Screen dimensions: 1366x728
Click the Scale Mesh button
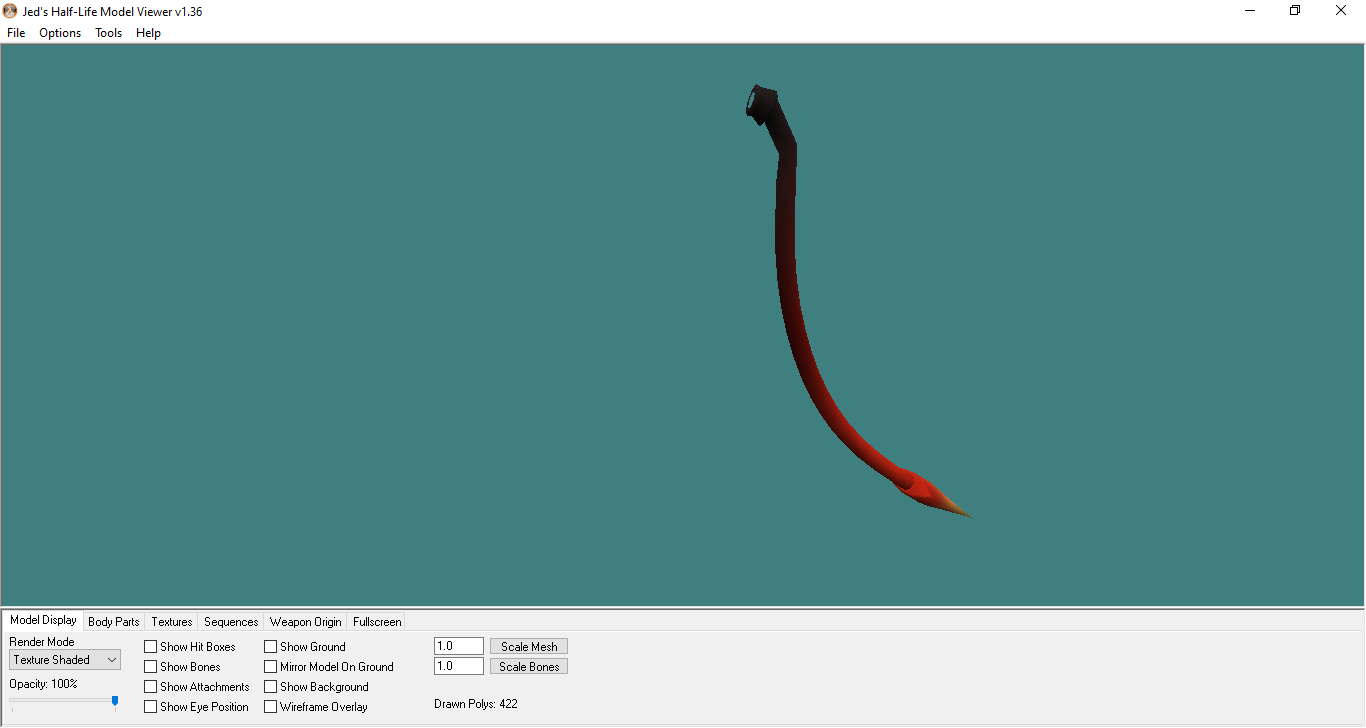pos(529,647)
